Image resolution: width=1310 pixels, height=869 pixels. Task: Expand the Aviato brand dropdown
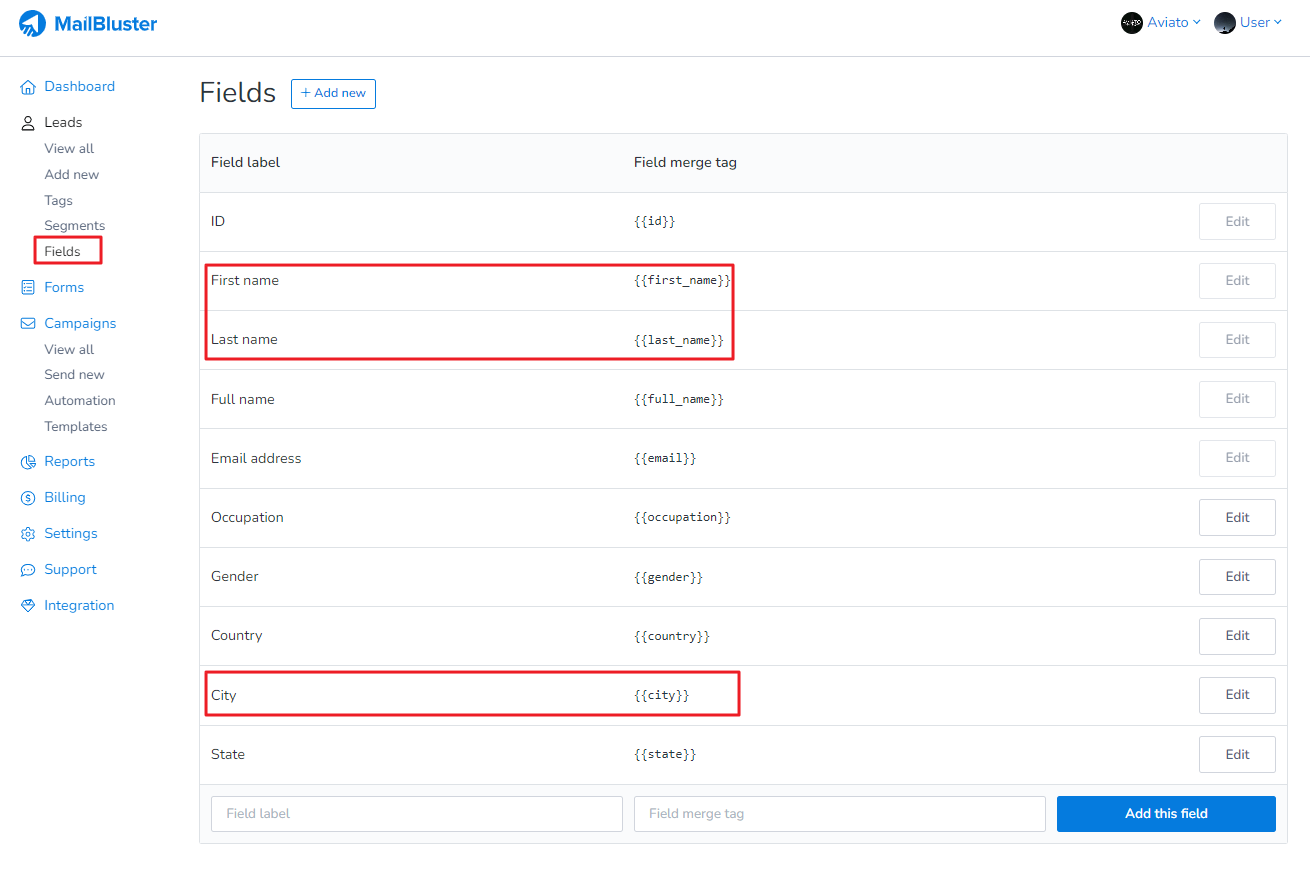pos(1161,23)
